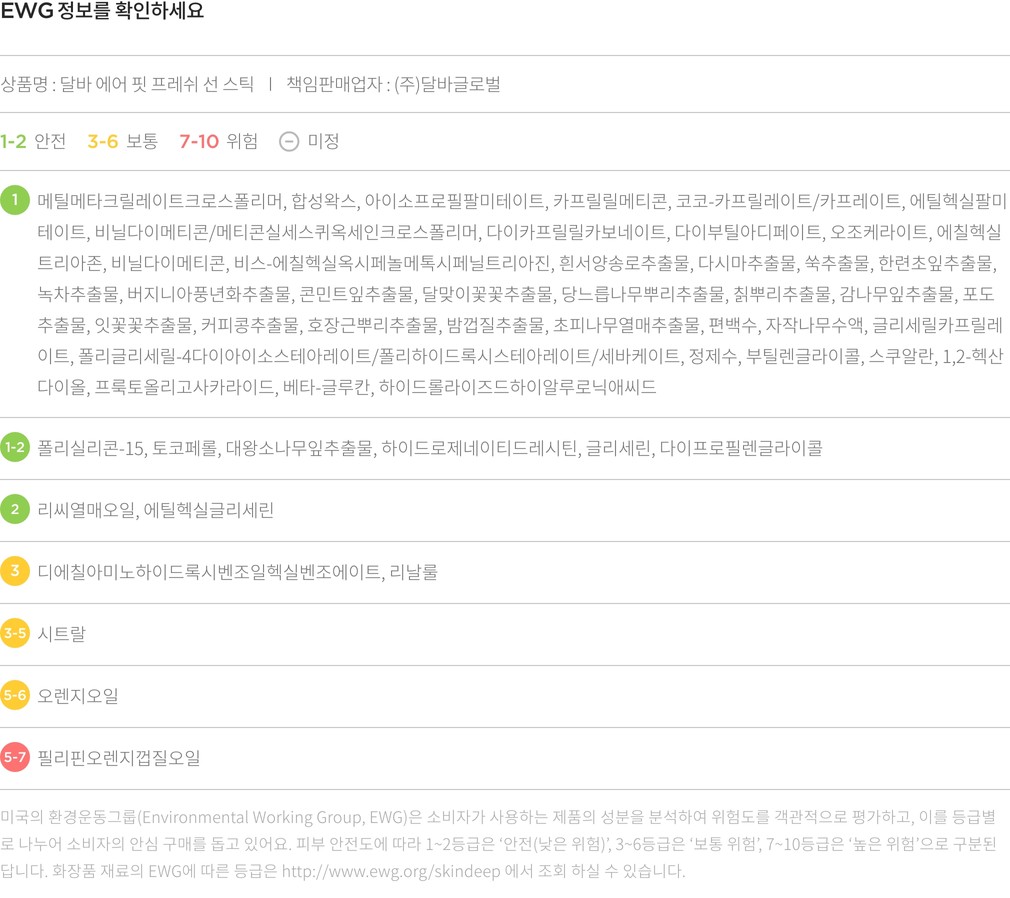Click the yellow grade 3 badge

(15, 572)
